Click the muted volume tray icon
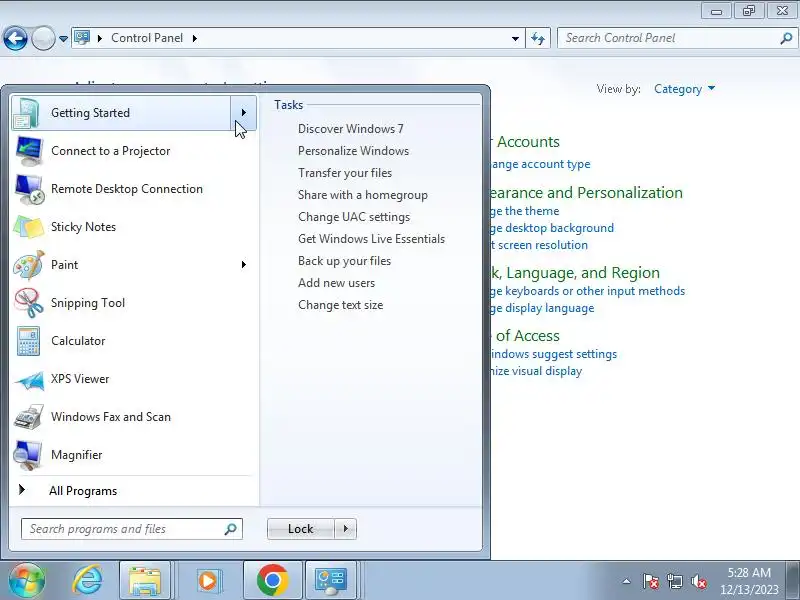The width and height of the screenshot is (800, 600). click(698, 581)
